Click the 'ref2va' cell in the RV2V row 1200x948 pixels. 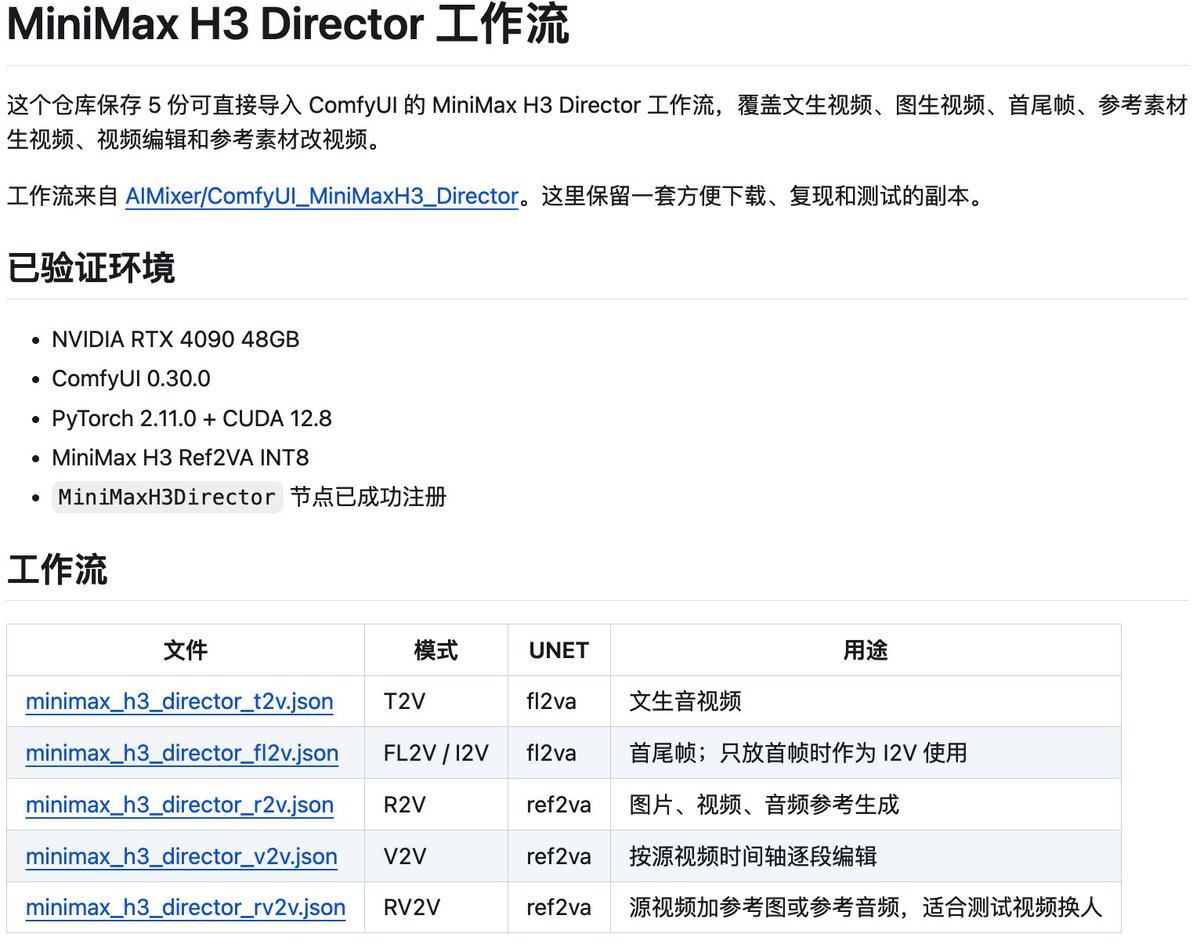[x=559, y=908]
